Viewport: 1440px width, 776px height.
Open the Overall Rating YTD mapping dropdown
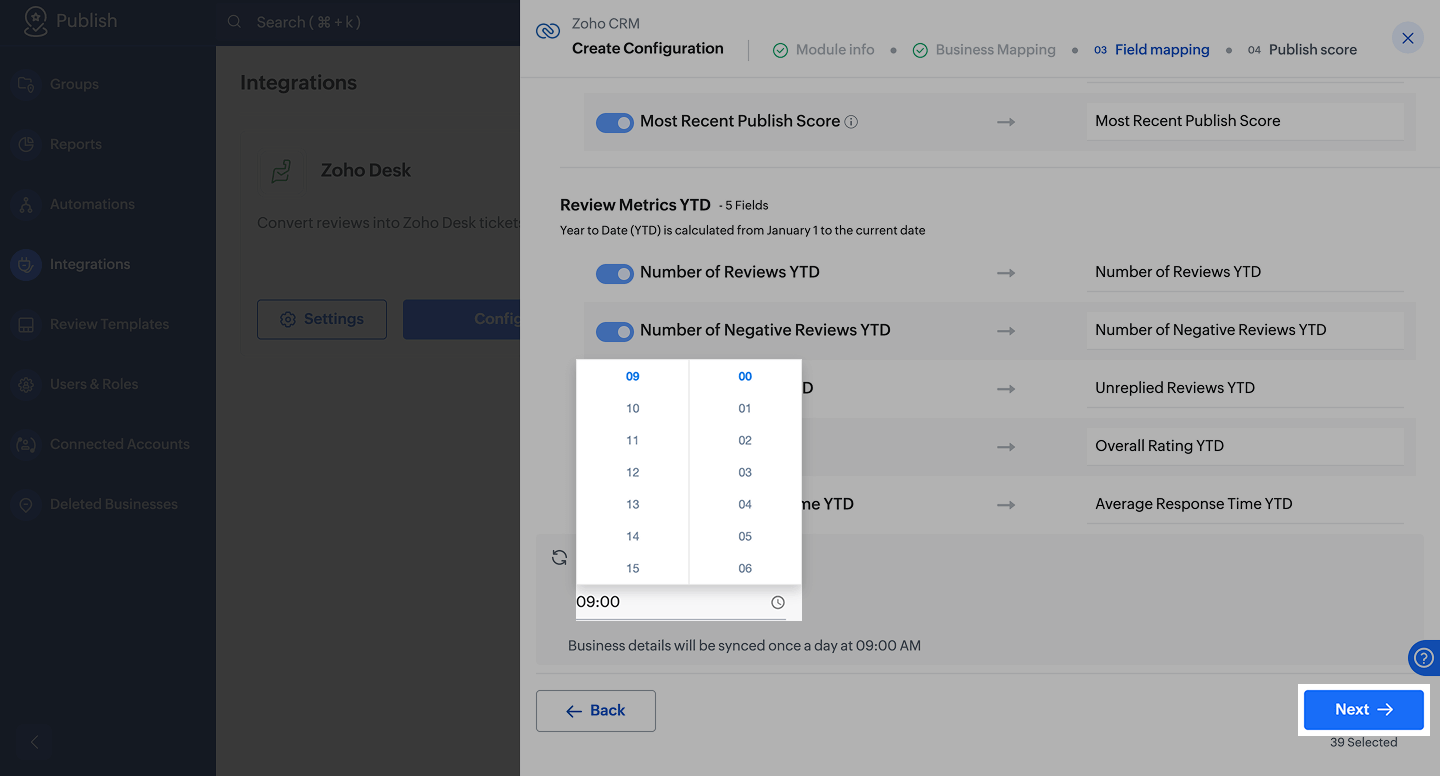[1244, 446]
